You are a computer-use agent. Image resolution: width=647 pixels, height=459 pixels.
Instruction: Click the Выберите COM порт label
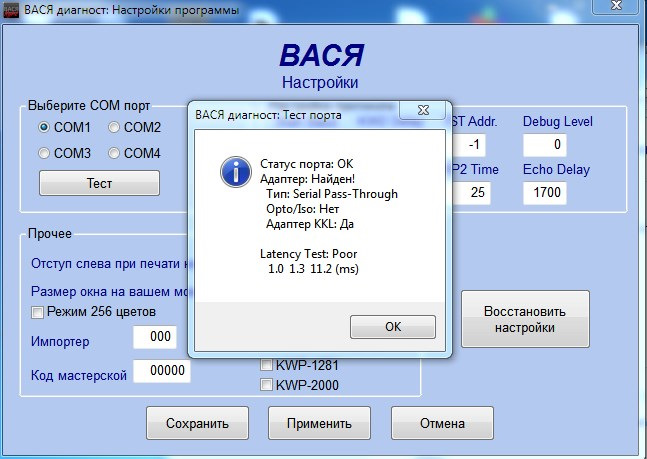[89, 106]
